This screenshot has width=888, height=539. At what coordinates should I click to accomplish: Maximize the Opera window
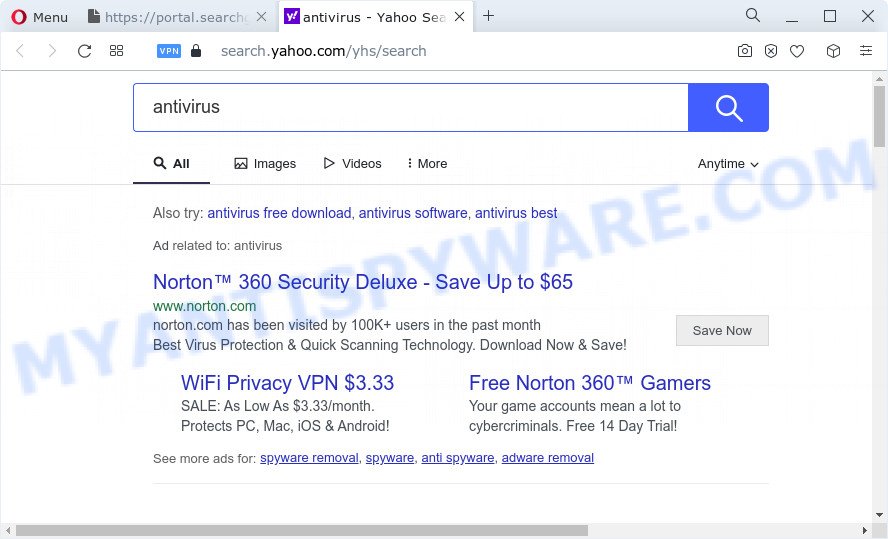(830, 16)
